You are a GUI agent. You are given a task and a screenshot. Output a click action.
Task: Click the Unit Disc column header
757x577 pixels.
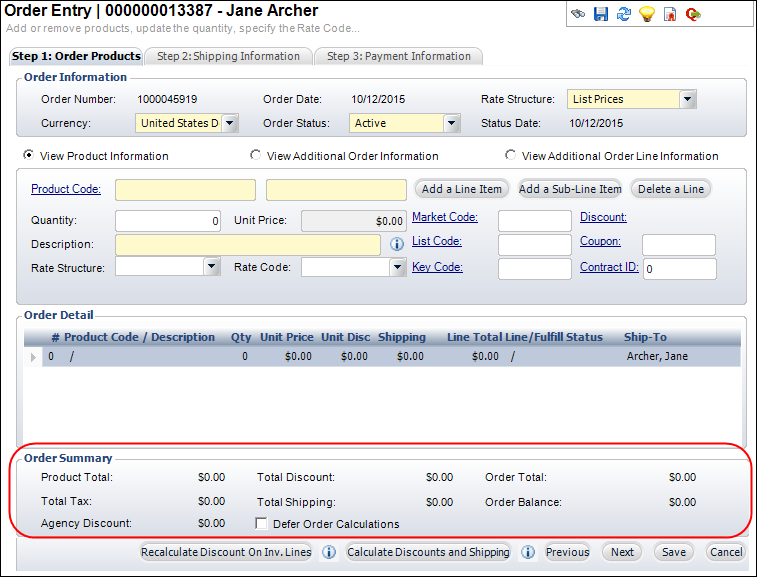[x=346, y=337]
